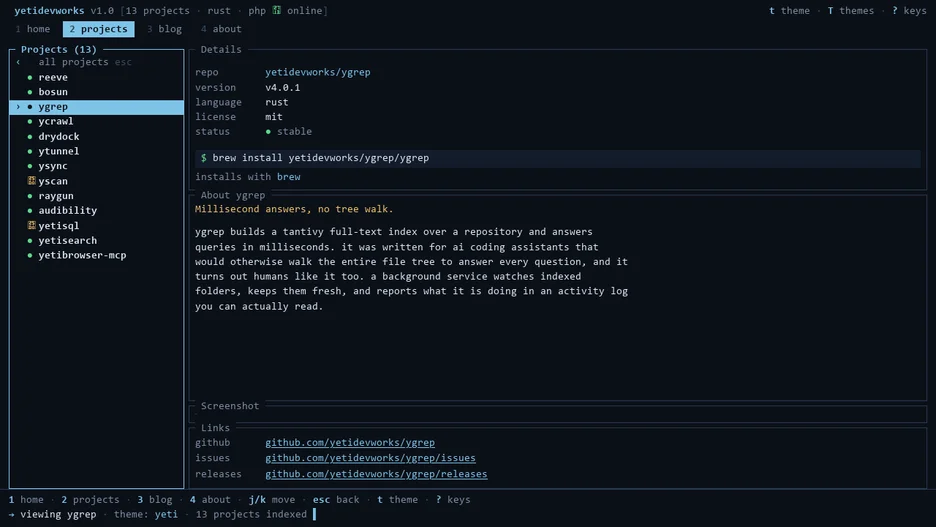Click '13 projects indexed' status text
Viewport: 936px width, 527px height.
pos(251,514)
